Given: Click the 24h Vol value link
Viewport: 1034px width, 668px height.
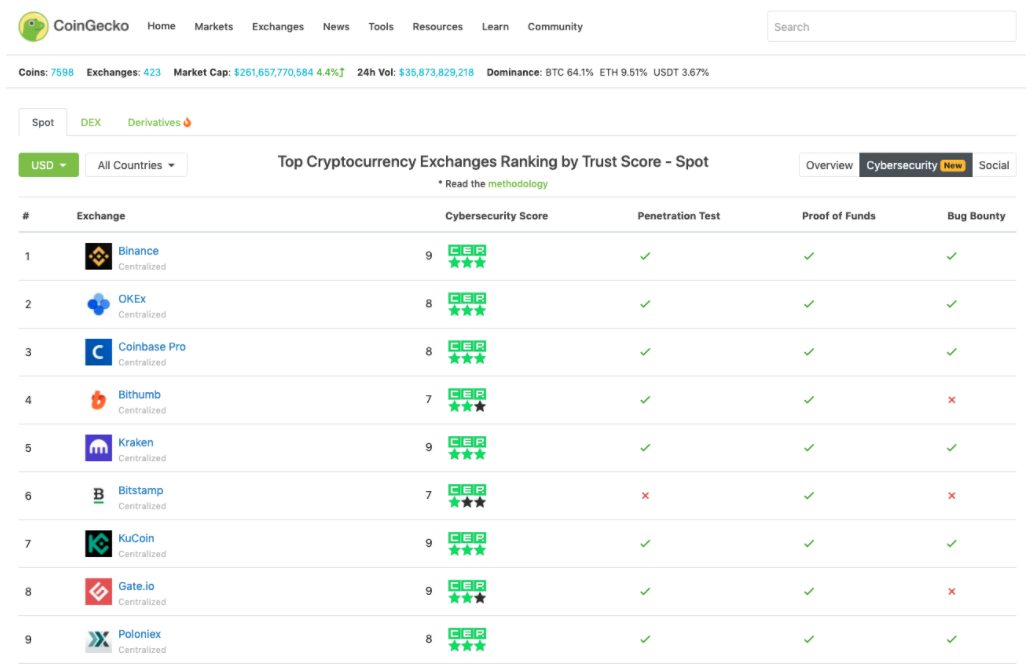Looking at the screenshot, I should [436, 72].
